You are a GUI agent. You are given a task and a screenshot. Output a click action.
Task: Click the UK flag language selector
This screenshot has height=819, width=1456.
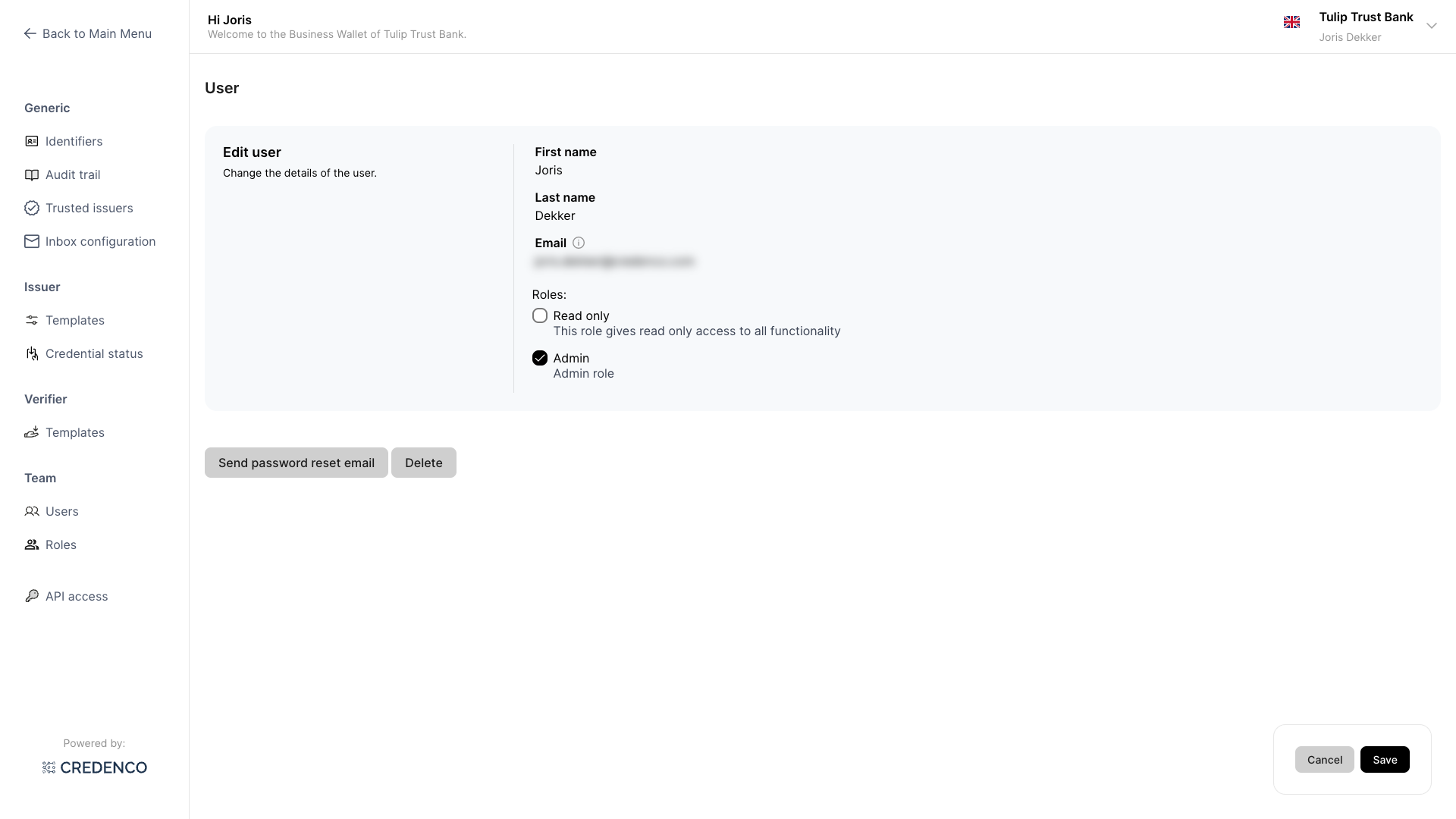point(1291,22)
